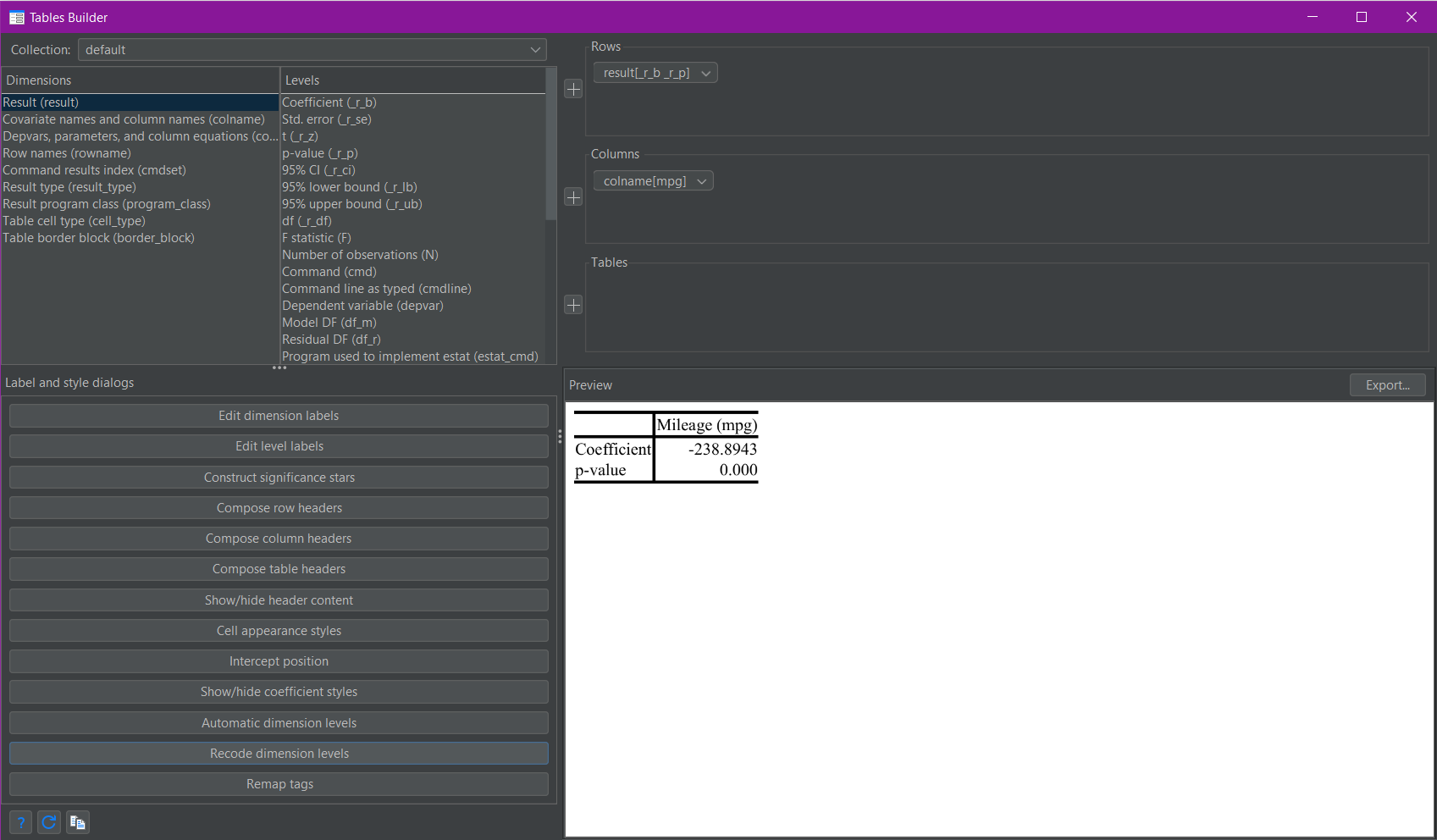Click the blue reset/refresh arrow icon
The height and width of the screenshot is (840, 1437).
49,822
